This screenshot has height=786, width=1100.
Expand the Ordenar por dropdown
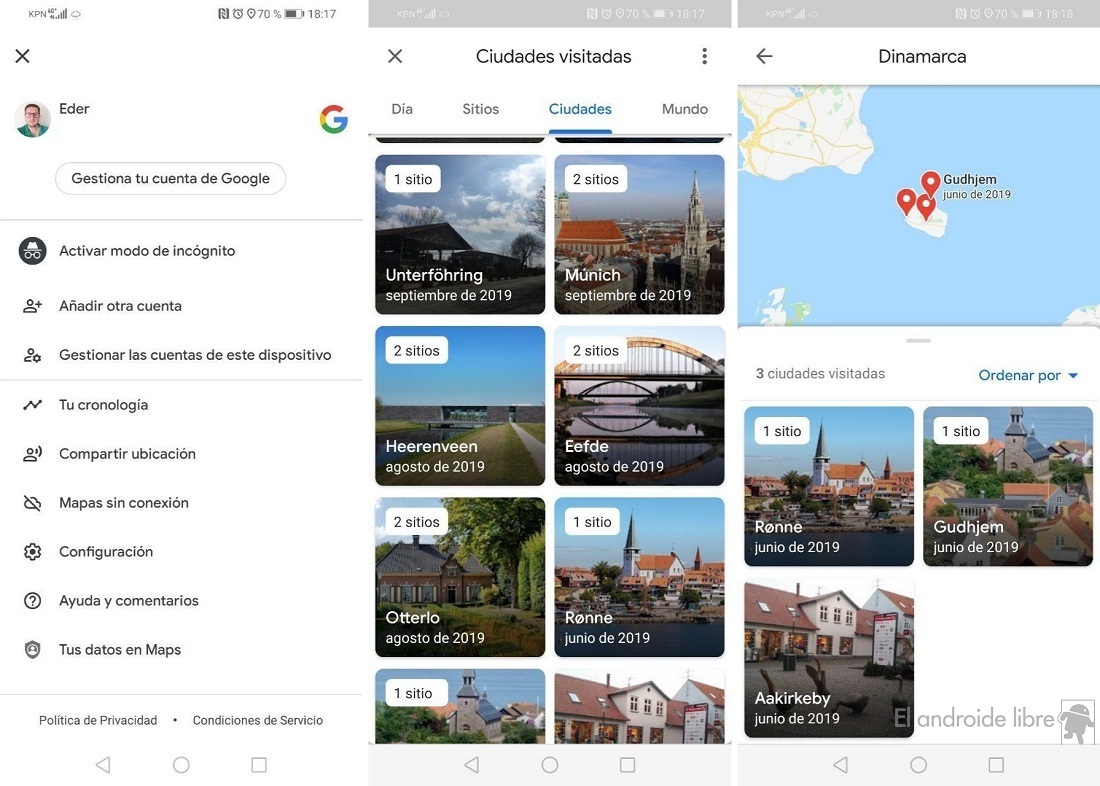coord(1028,375)
